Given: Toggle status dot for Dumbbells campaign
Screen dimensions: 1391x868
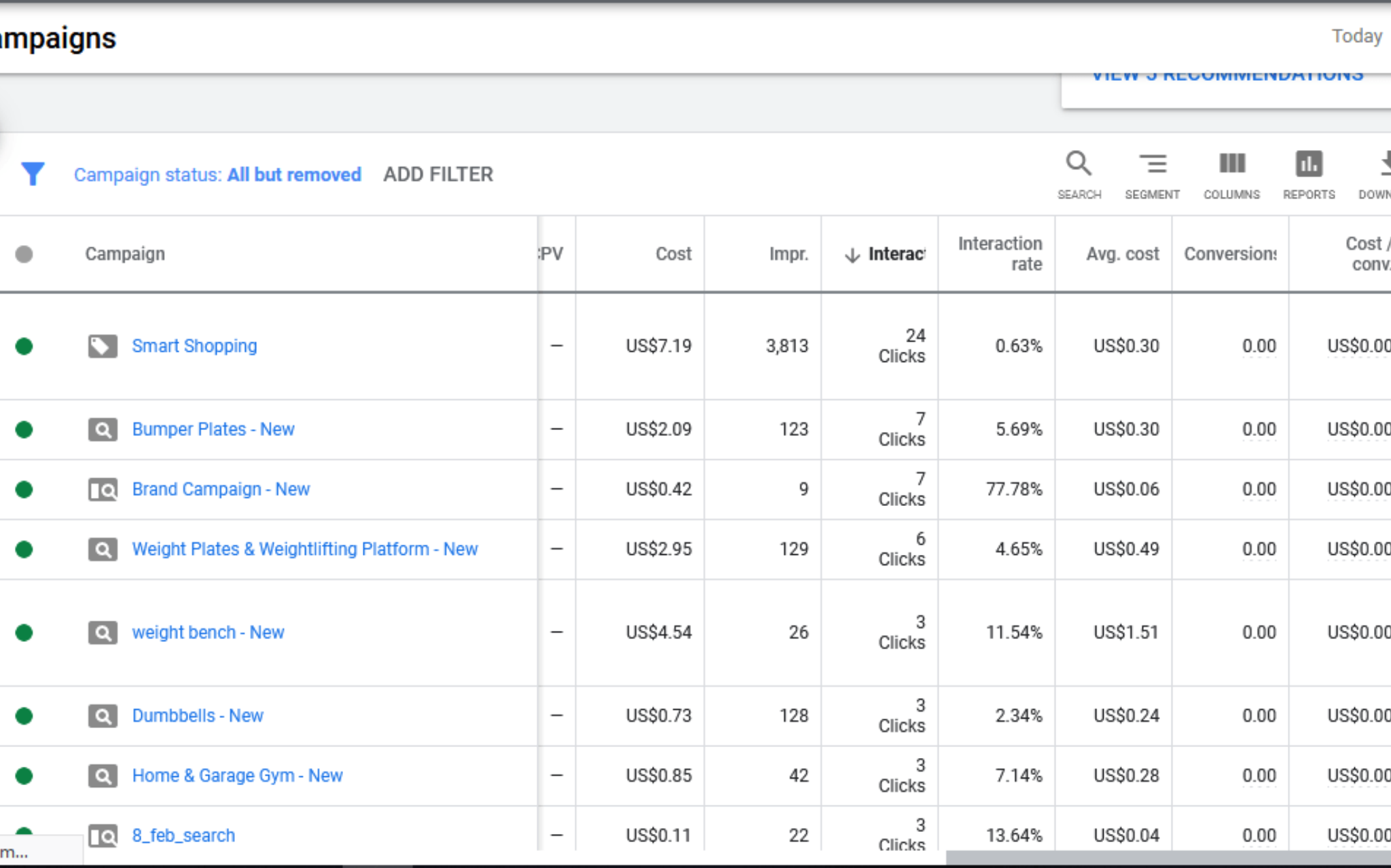Looking at the screenshot, I should pyautogui.click(x=24, y=716).
